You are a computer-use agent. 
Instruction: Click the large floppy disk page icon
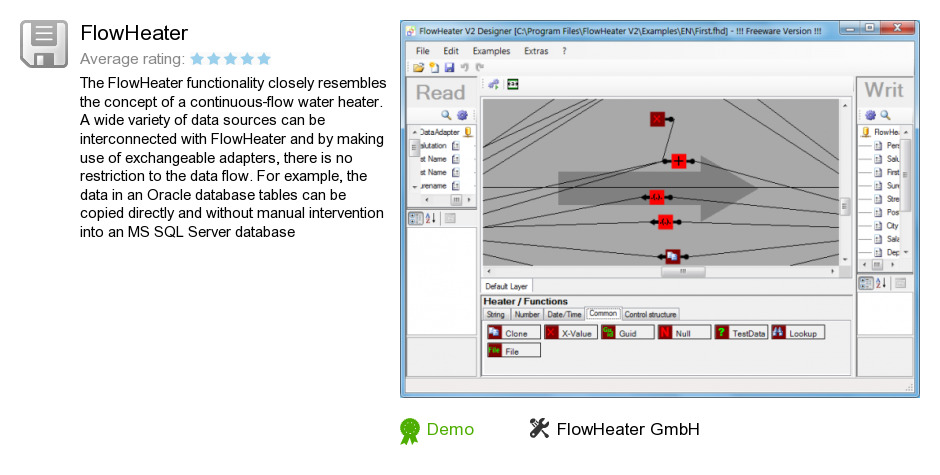click(x=44, y=43)
